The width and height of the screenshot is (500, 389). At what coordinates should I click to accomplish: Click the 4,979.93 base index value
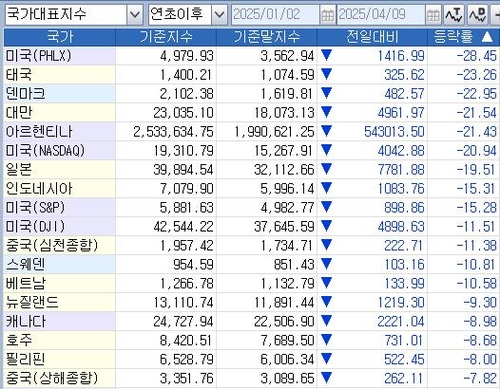coord(187,56)
